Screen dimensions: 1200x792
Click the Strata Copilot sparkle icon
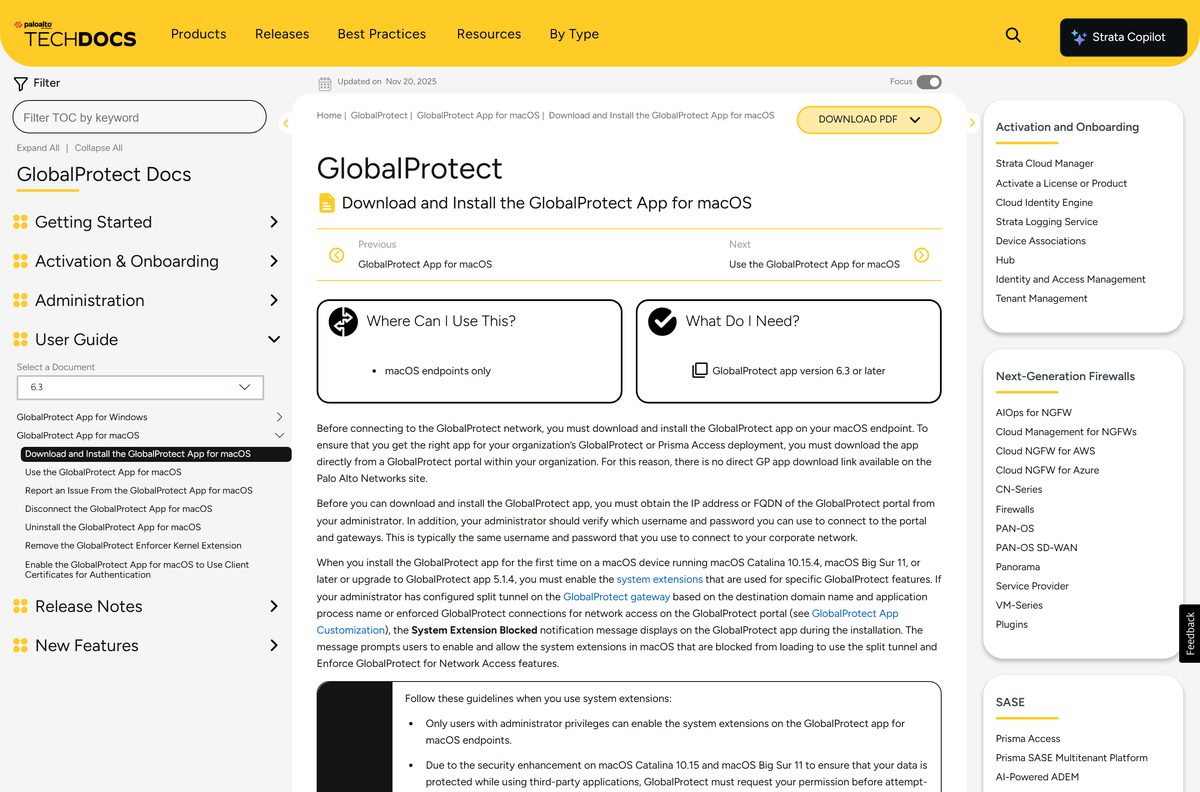click(x=1078, y=37)
